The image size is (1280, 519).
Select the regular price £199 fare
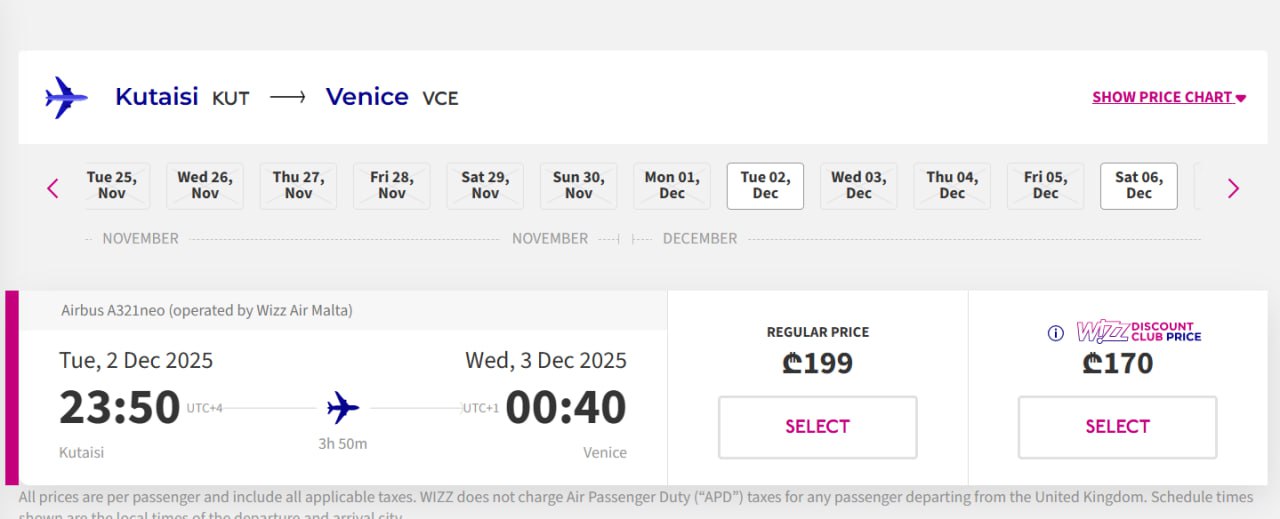click(x=817, y=427)
